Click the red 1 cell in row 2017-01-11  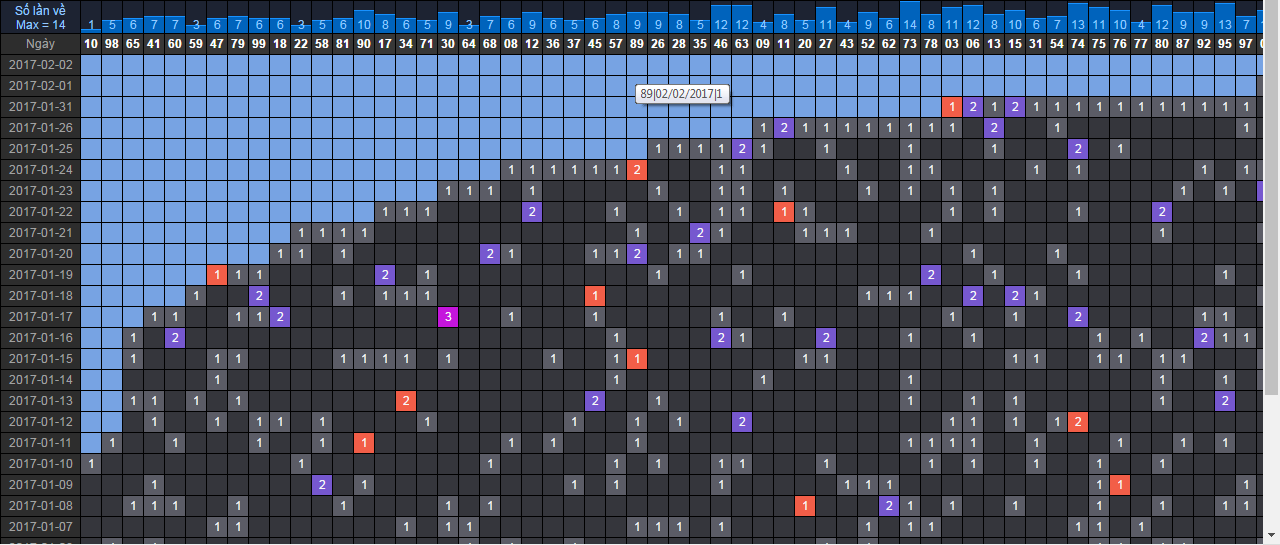pyautogui.click(x=364, y=443)
